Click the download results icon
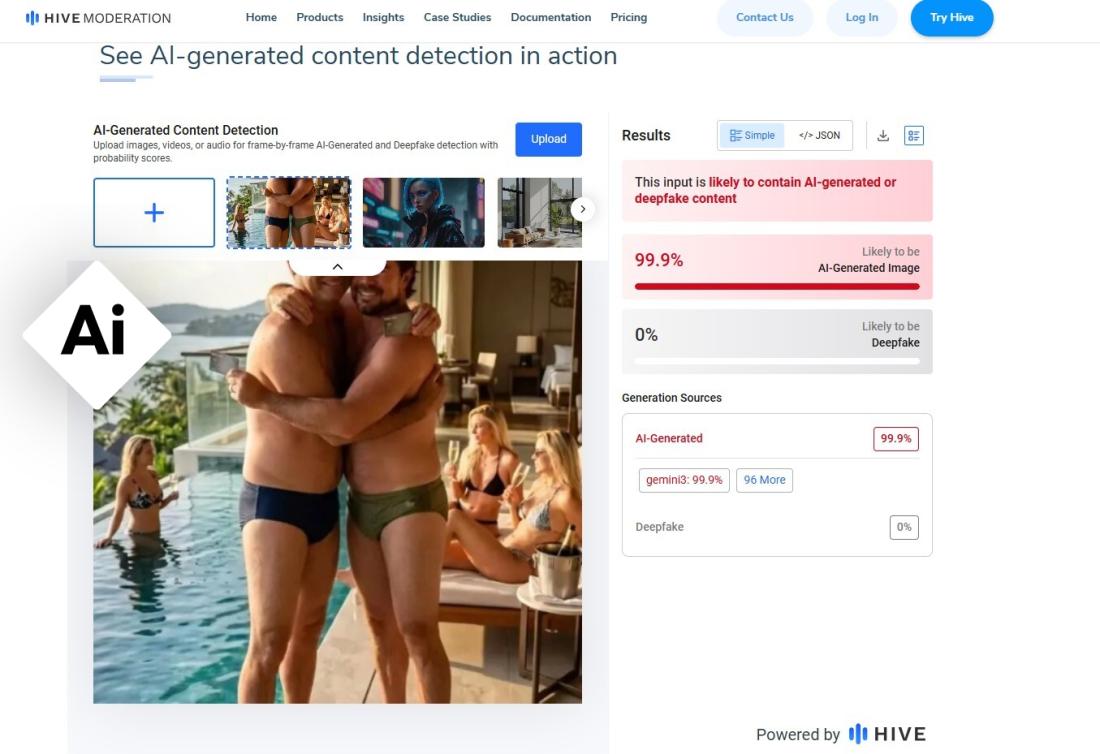 (883, 135)
